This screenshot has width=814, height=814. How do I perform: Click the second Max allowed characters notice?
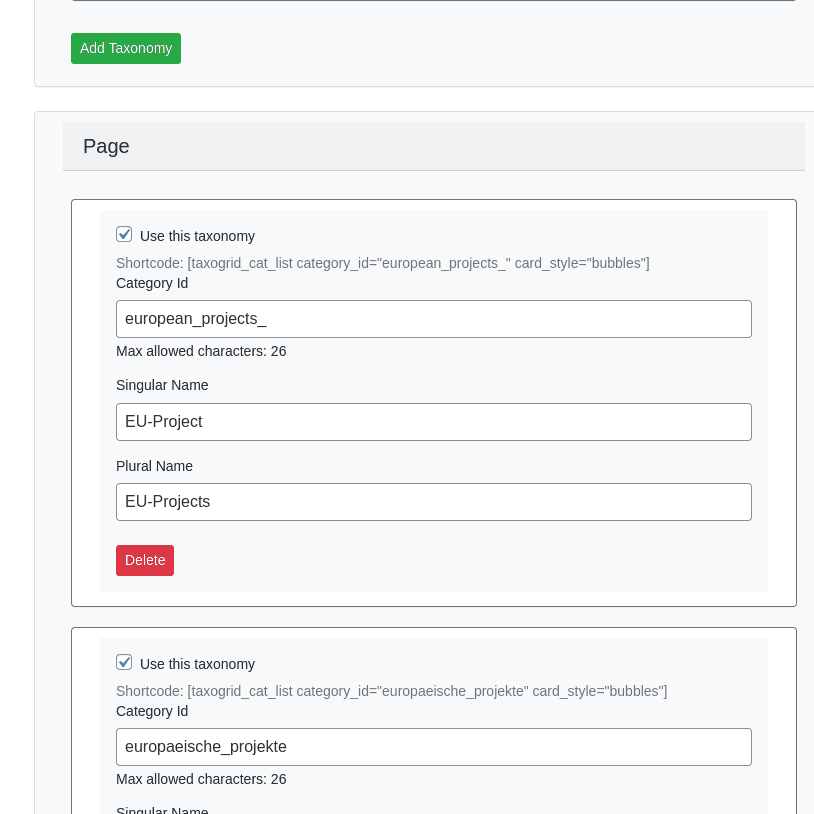(200, 779)
